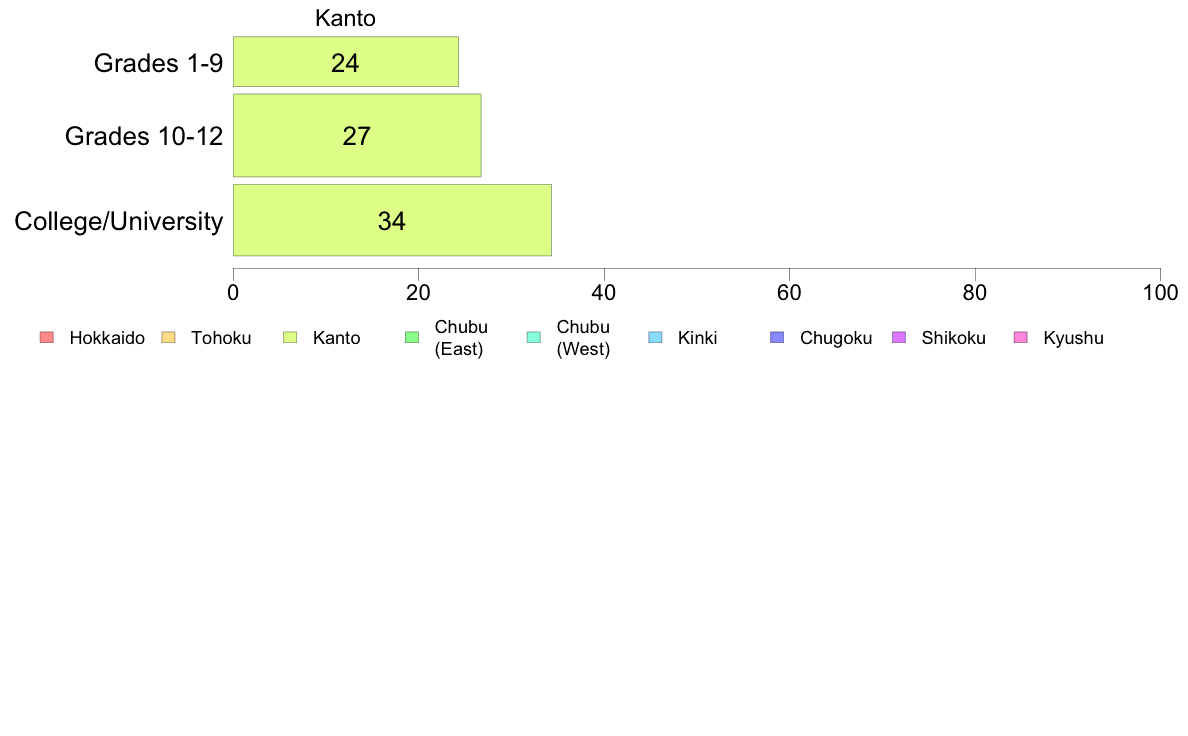This screenshot has height=736, width=1188.
Task: Click the Kanto yellow-green legend swatch
Action: [290, 337]
